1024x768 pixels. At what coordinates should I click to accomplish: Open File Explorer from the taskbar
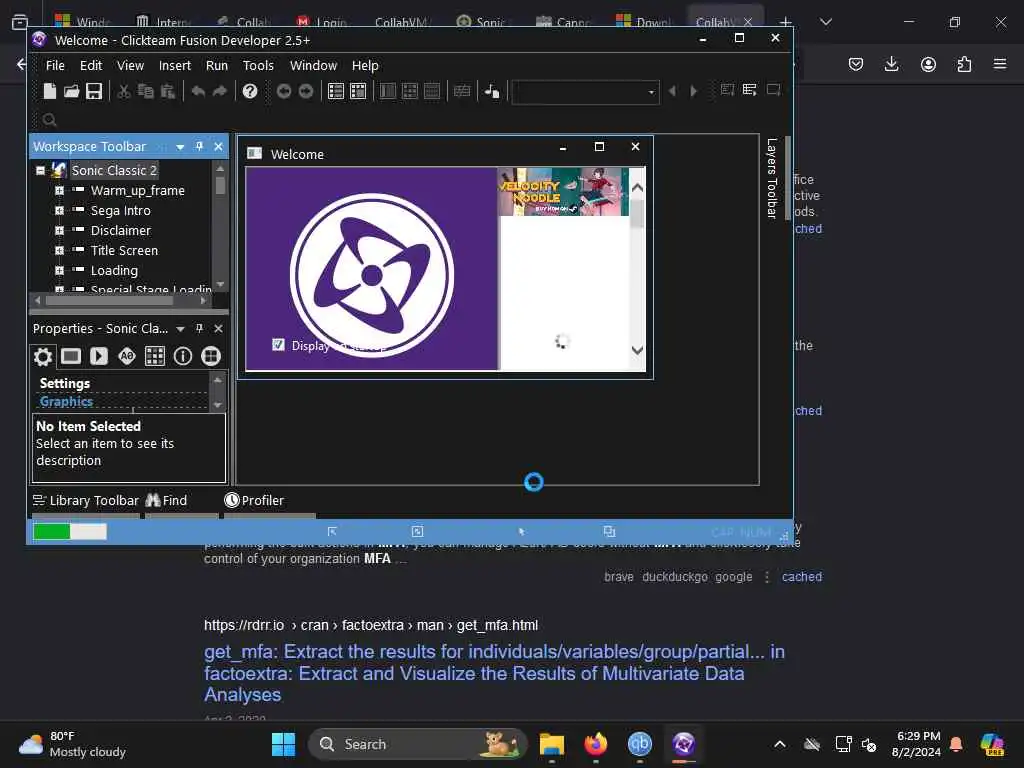coord(552,744)
